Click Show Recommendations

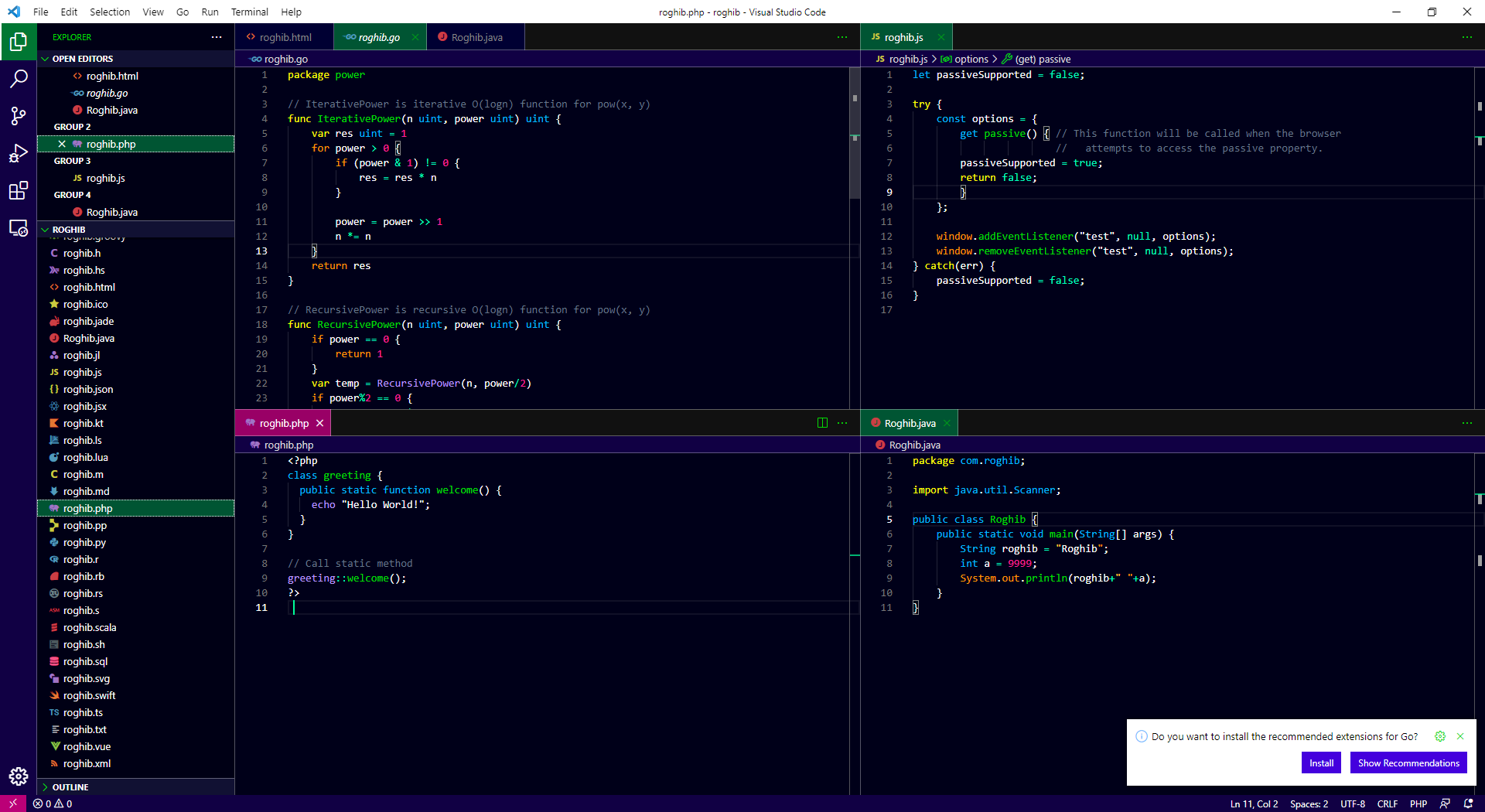1408,763
